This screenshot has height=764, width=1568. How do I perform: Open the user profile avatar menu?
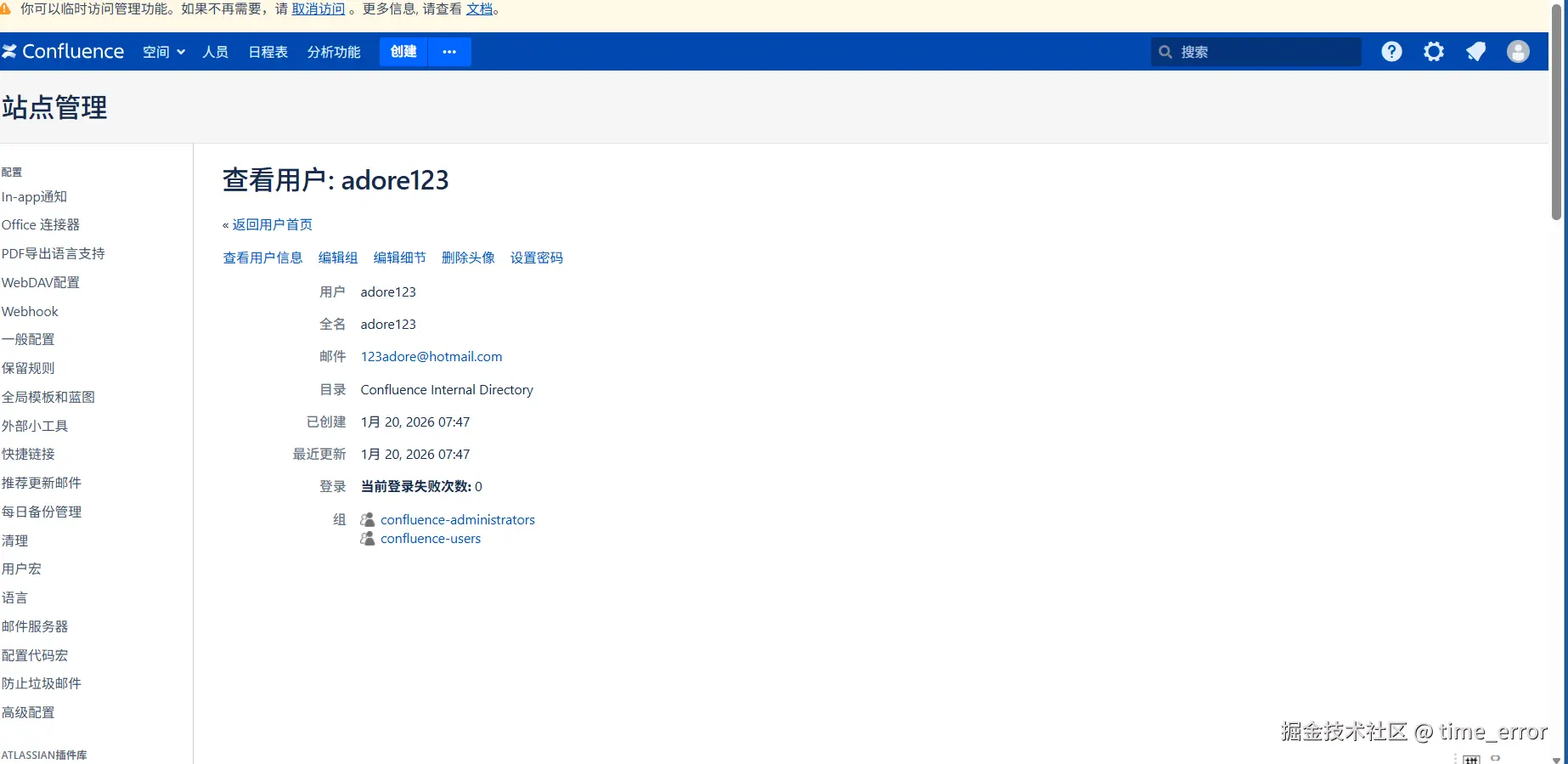click(1518, 52)
